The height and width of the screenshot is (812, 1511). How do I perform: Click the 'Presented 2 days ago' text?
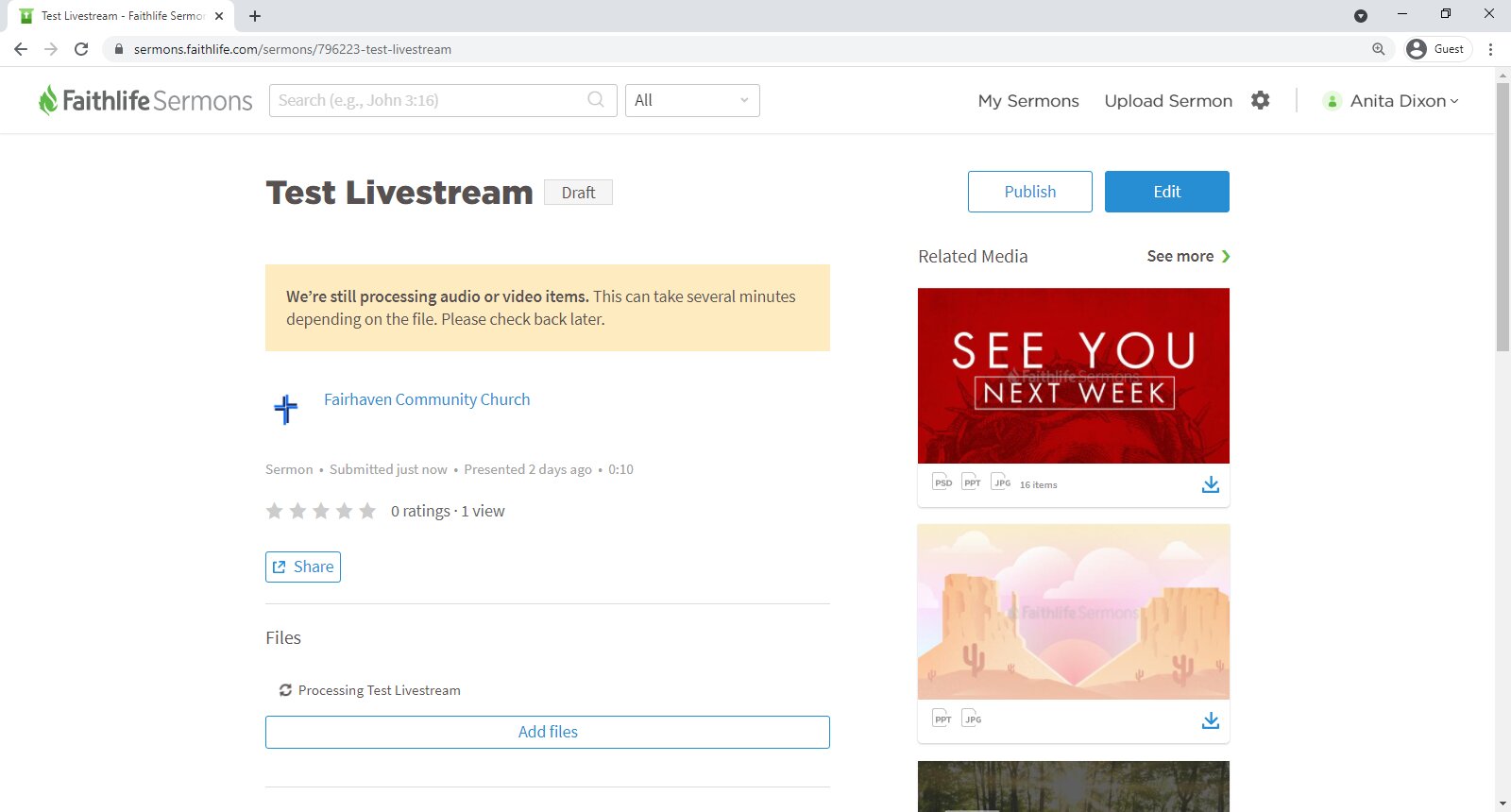tap(528, 469)
